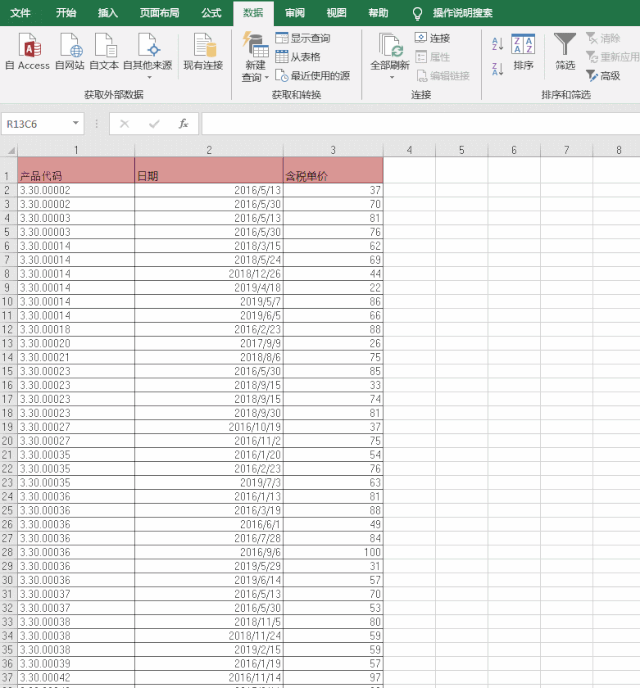Click the confirm checkmark in formula bar

tap(154, 124)
